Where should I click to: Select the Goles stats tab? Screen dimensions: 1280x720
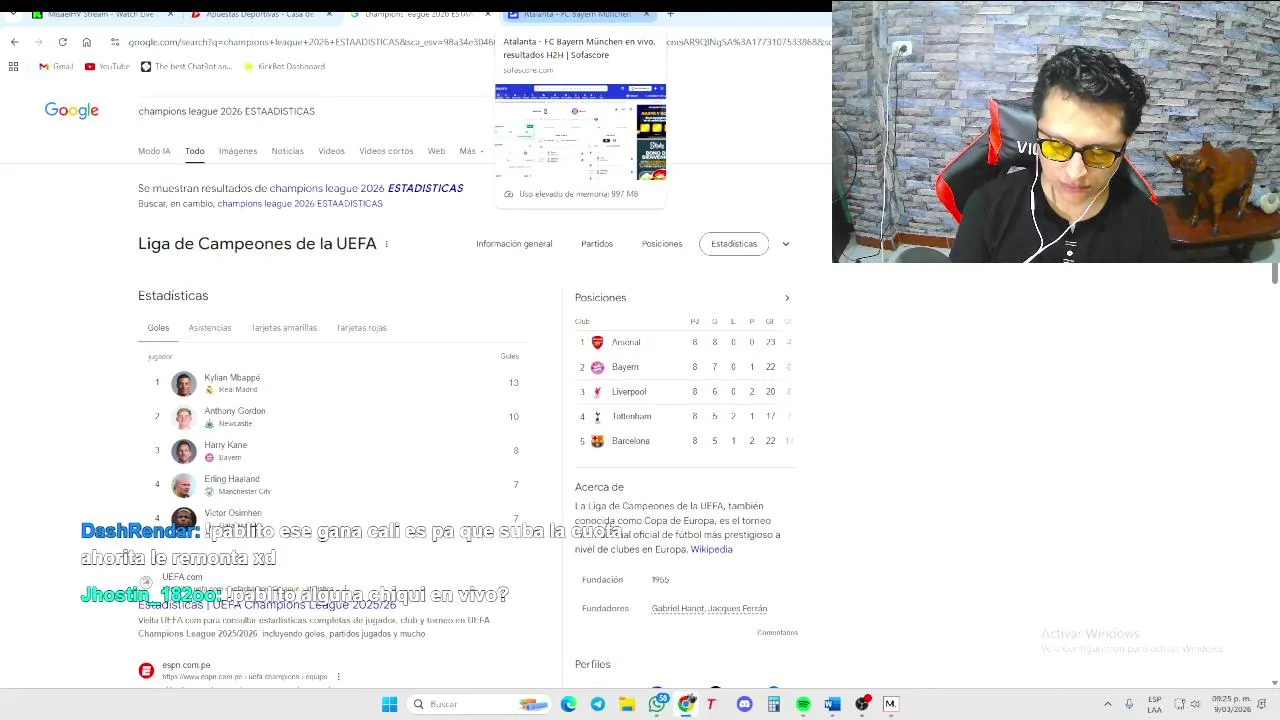pyautogui.click(x=158, y=328)
